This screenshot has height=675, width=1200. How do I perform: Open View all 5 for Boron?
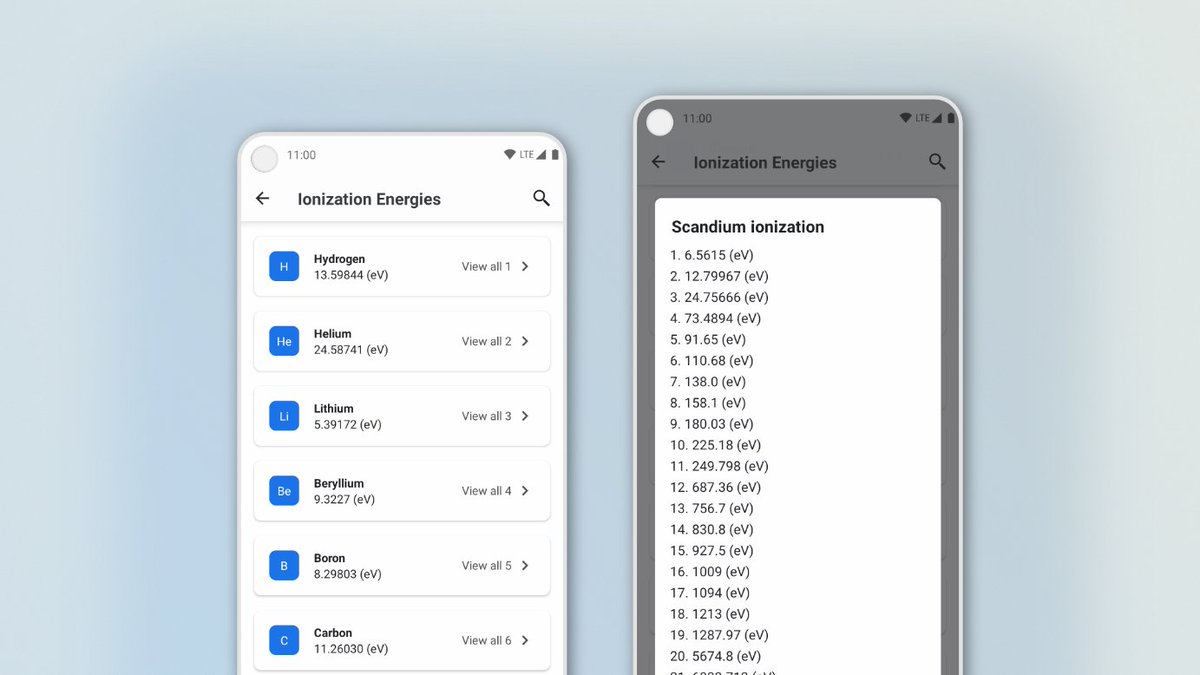click(x=486, y=565)
